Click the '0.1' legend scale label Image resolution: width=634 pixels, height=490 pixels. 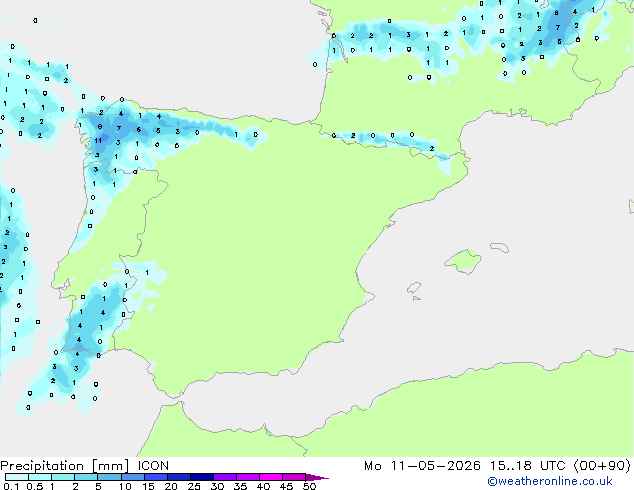[11, 486]
